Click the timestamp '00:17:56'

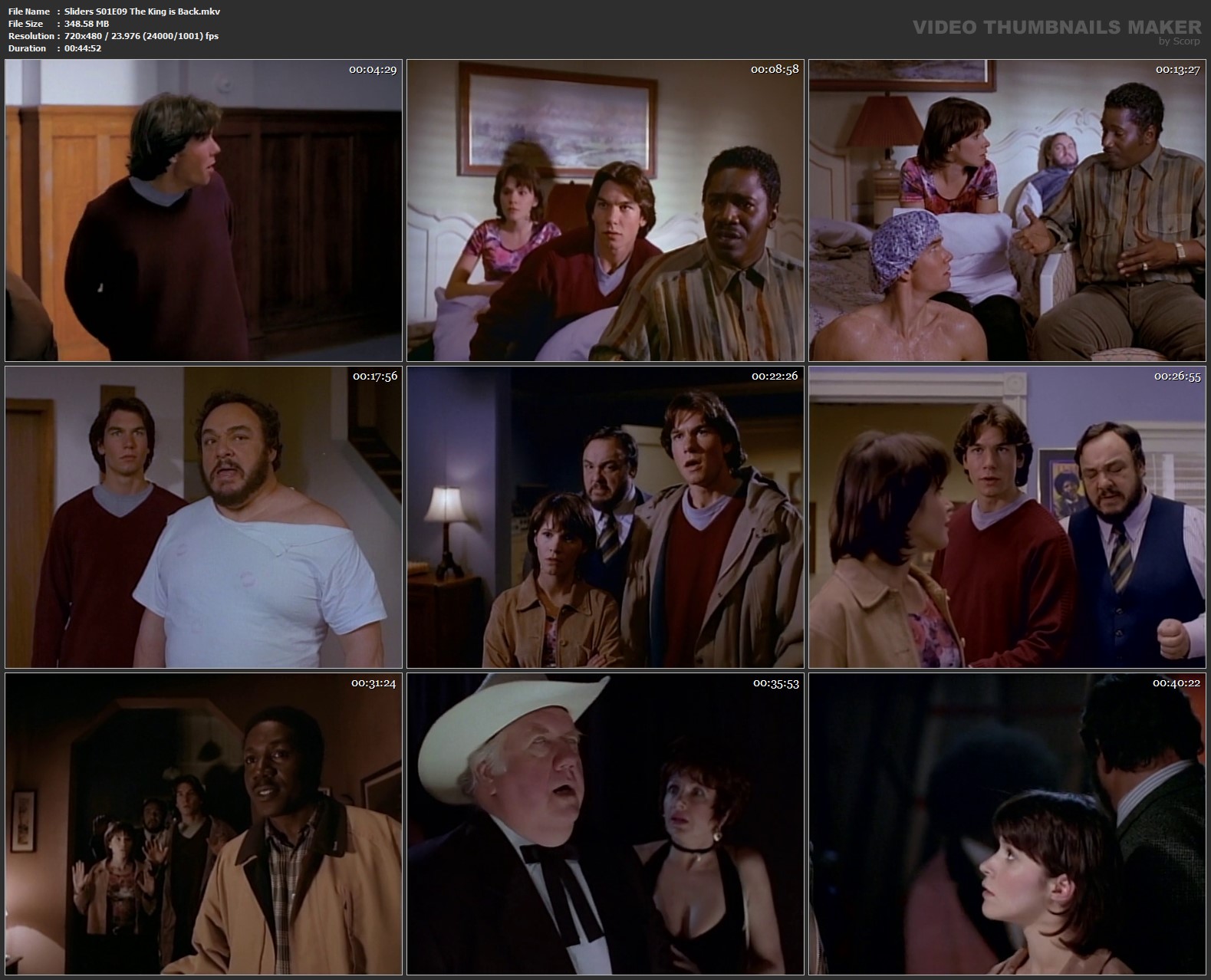tap(375, 377)
